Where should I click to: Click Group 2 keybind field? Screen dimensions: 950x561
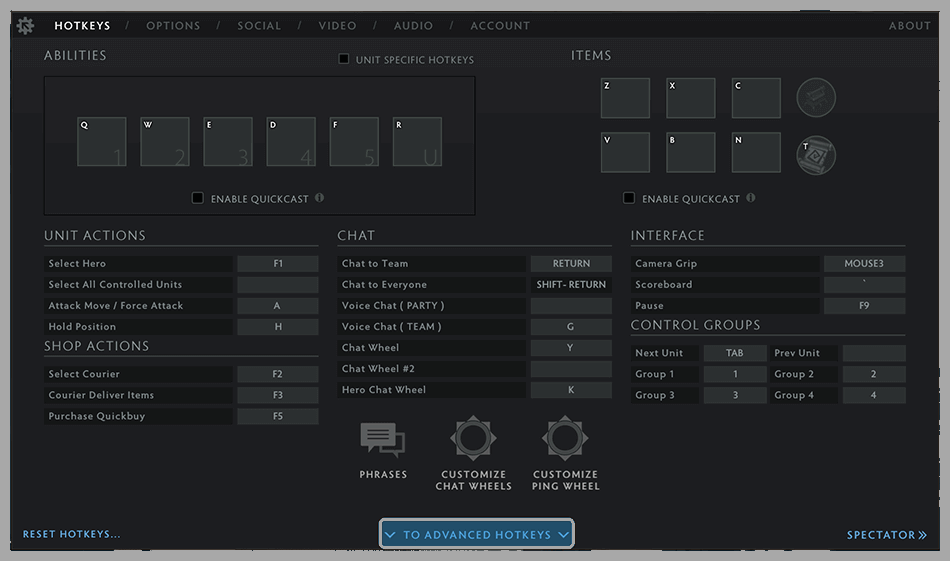tap(874, 374)
